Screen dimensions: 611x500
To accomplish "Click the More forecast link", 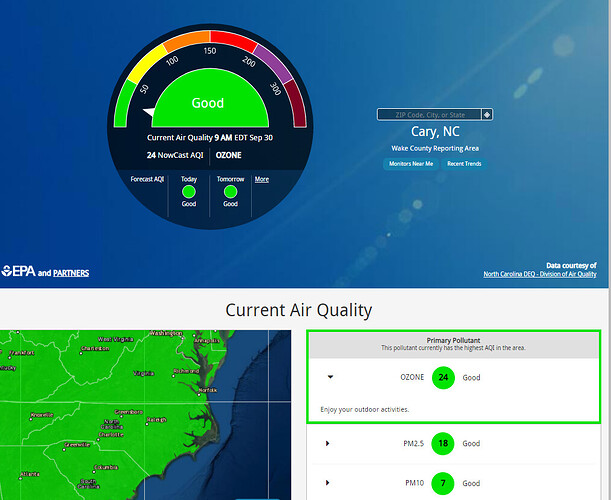I will pyautogui.click(x=261, y=179).
